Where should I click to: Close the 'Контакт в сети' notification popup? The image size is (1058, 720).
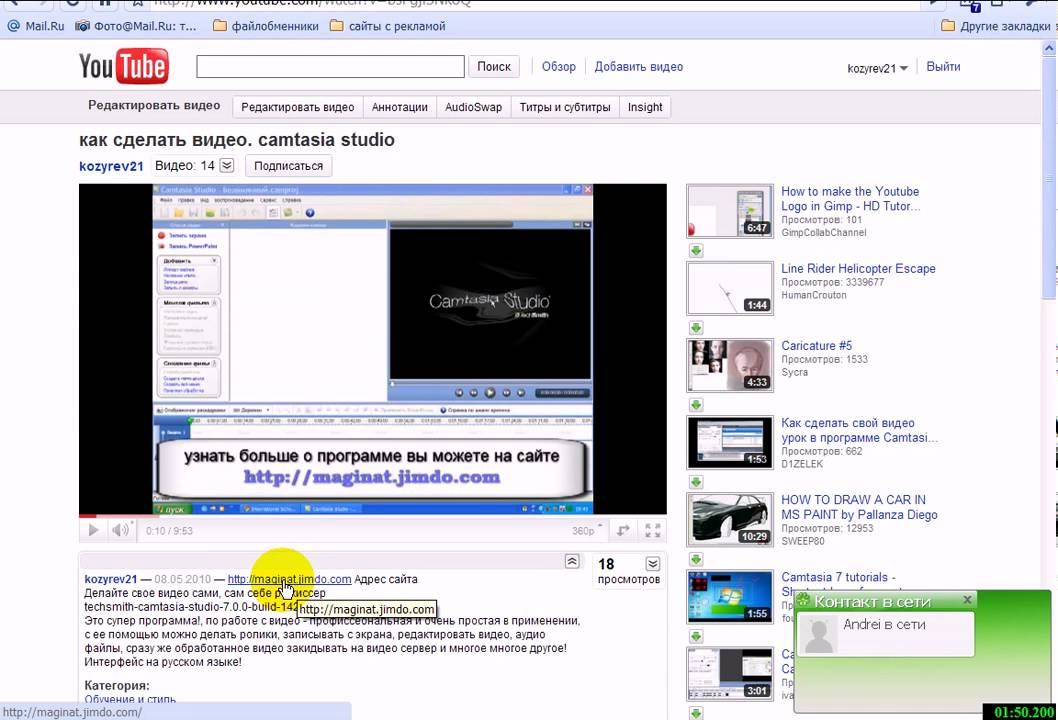[x=967, y=600]
